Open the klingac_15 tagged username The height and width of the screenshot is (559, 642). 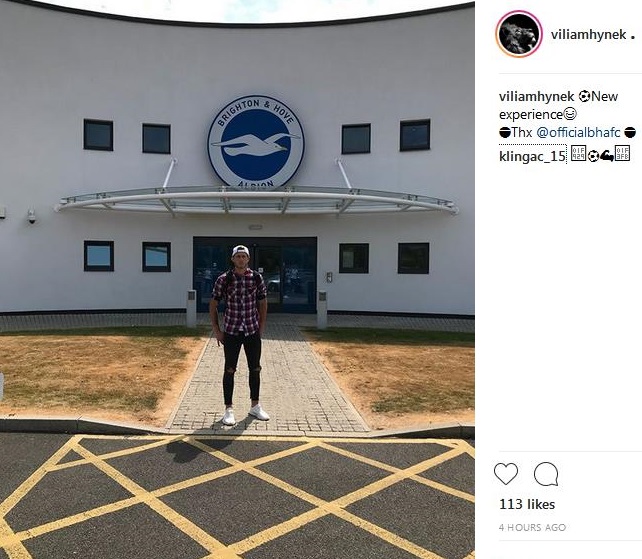(532, 156)
